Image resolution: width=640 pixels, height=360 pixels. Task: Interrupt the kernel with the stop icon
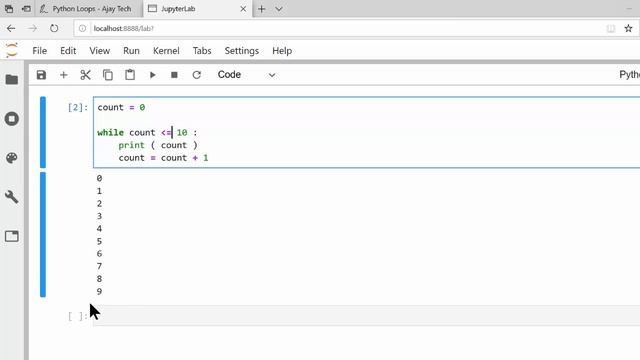pos(174,75)
